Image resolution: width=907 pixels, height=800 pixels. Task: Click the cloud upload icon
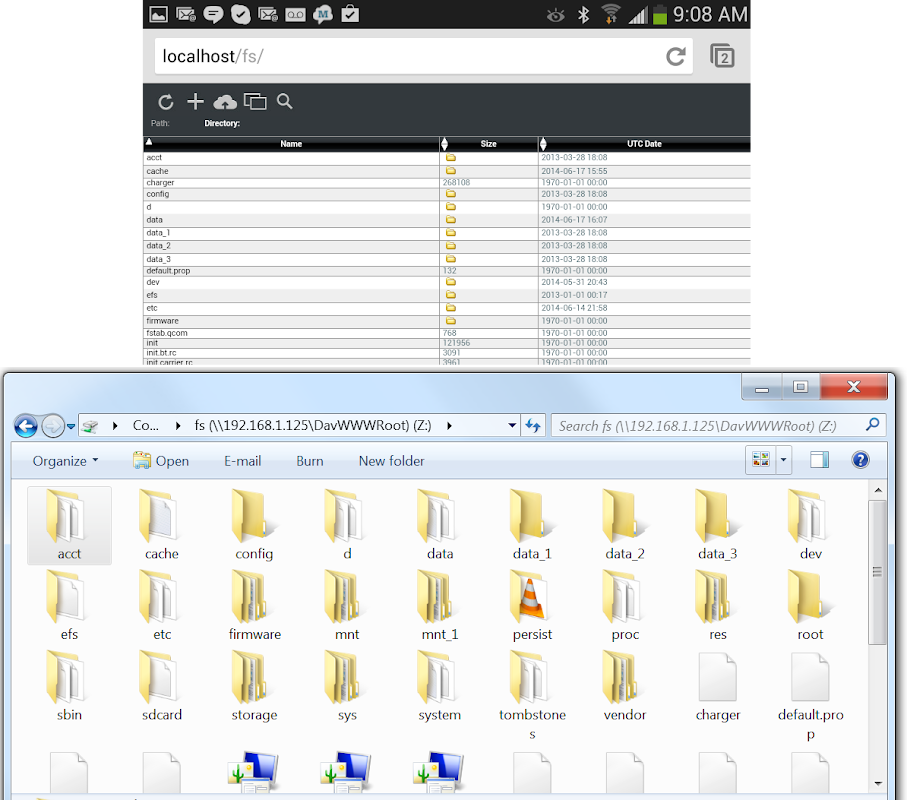pos(225,102)
